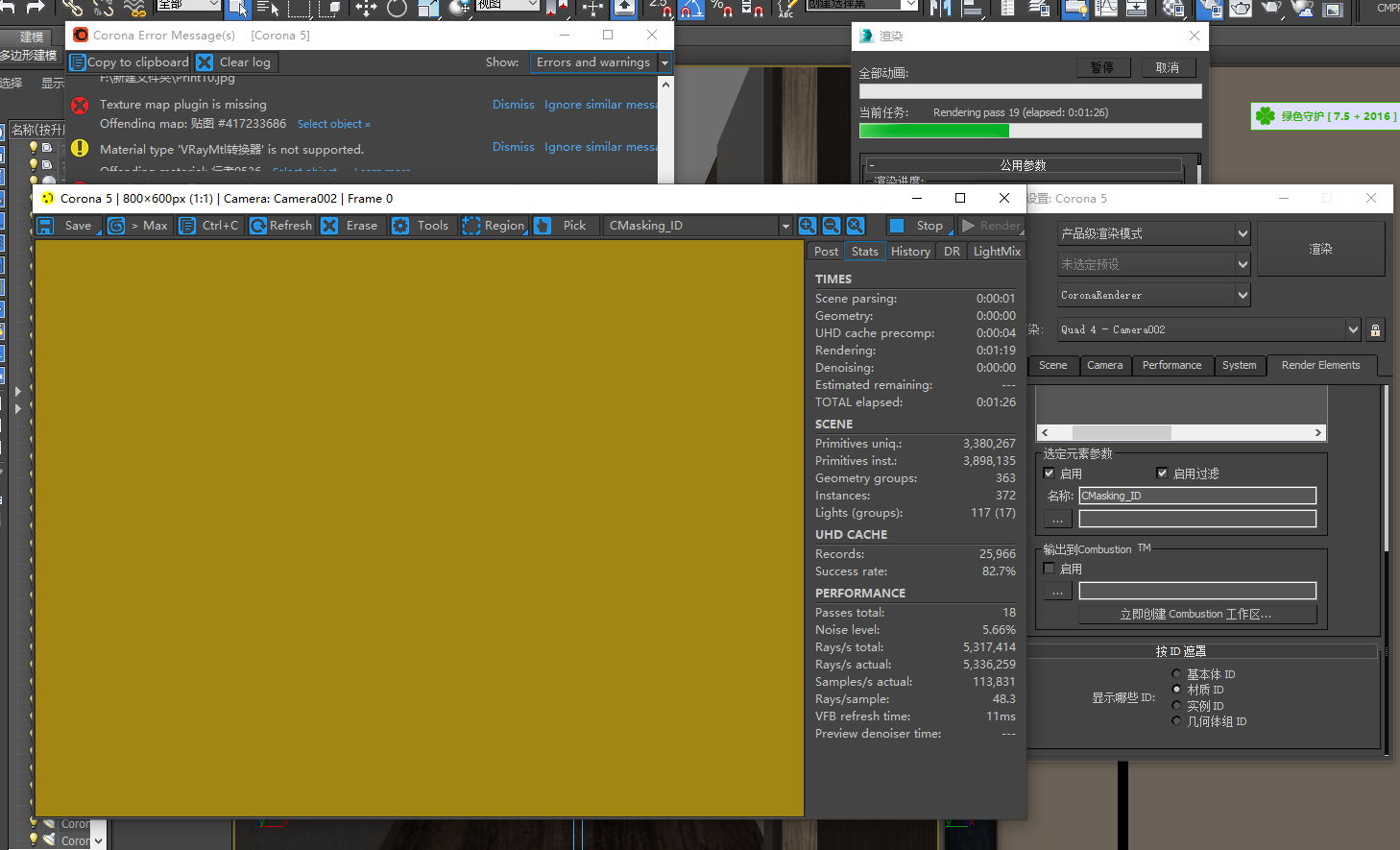Open the 产品级渲染模式 dropdown
The height and width of the screenshot is (850, 1400).
[x=1154, y=233]
